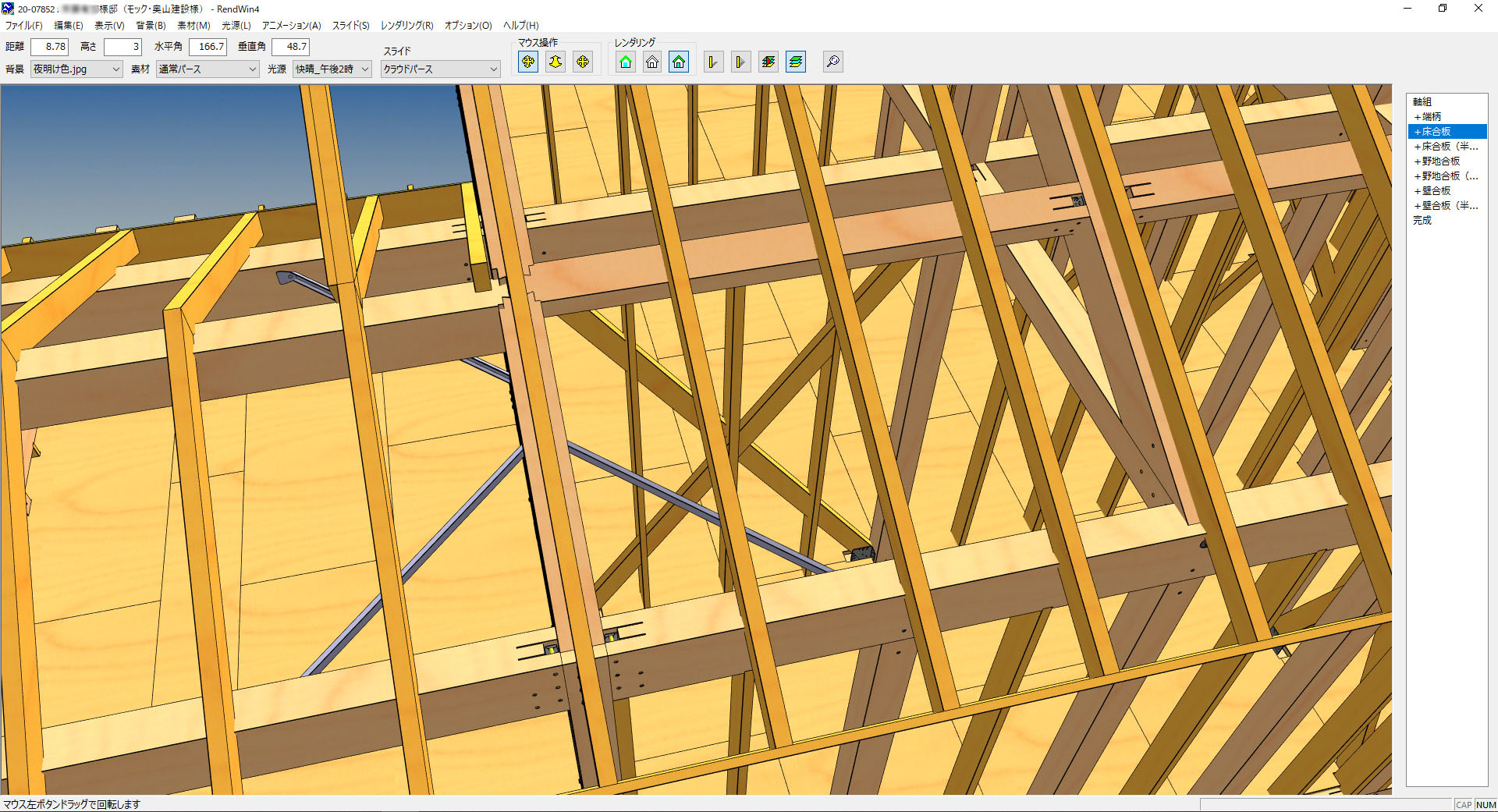
Task: Minimize the RendWin4 window
Action: click(1407, 9)
